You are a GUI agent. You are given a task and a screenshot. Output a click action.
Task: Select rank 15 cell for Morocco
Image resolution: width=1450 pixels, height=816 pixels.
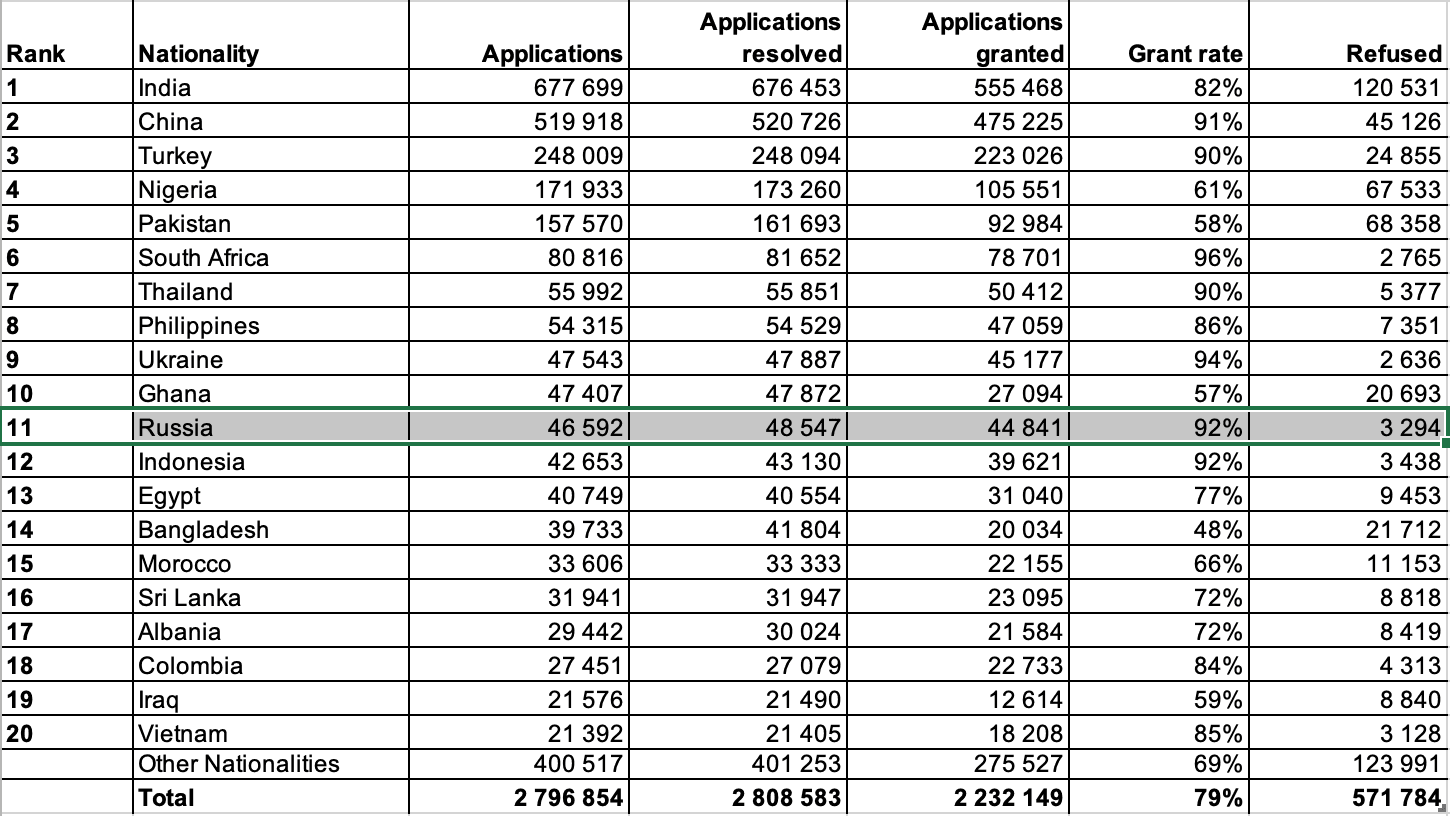66,564
